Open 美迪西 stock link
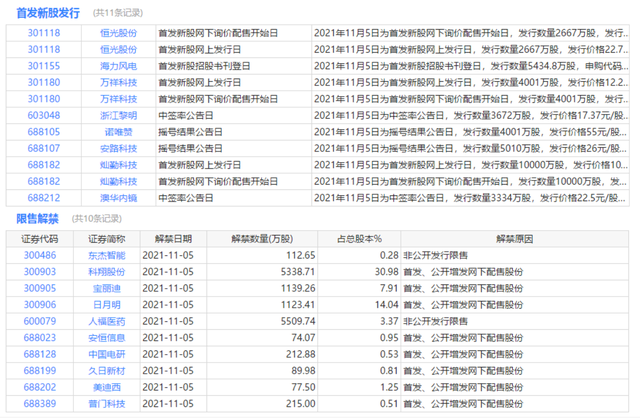This screenshot has width=640, height=418. (107, 387)
